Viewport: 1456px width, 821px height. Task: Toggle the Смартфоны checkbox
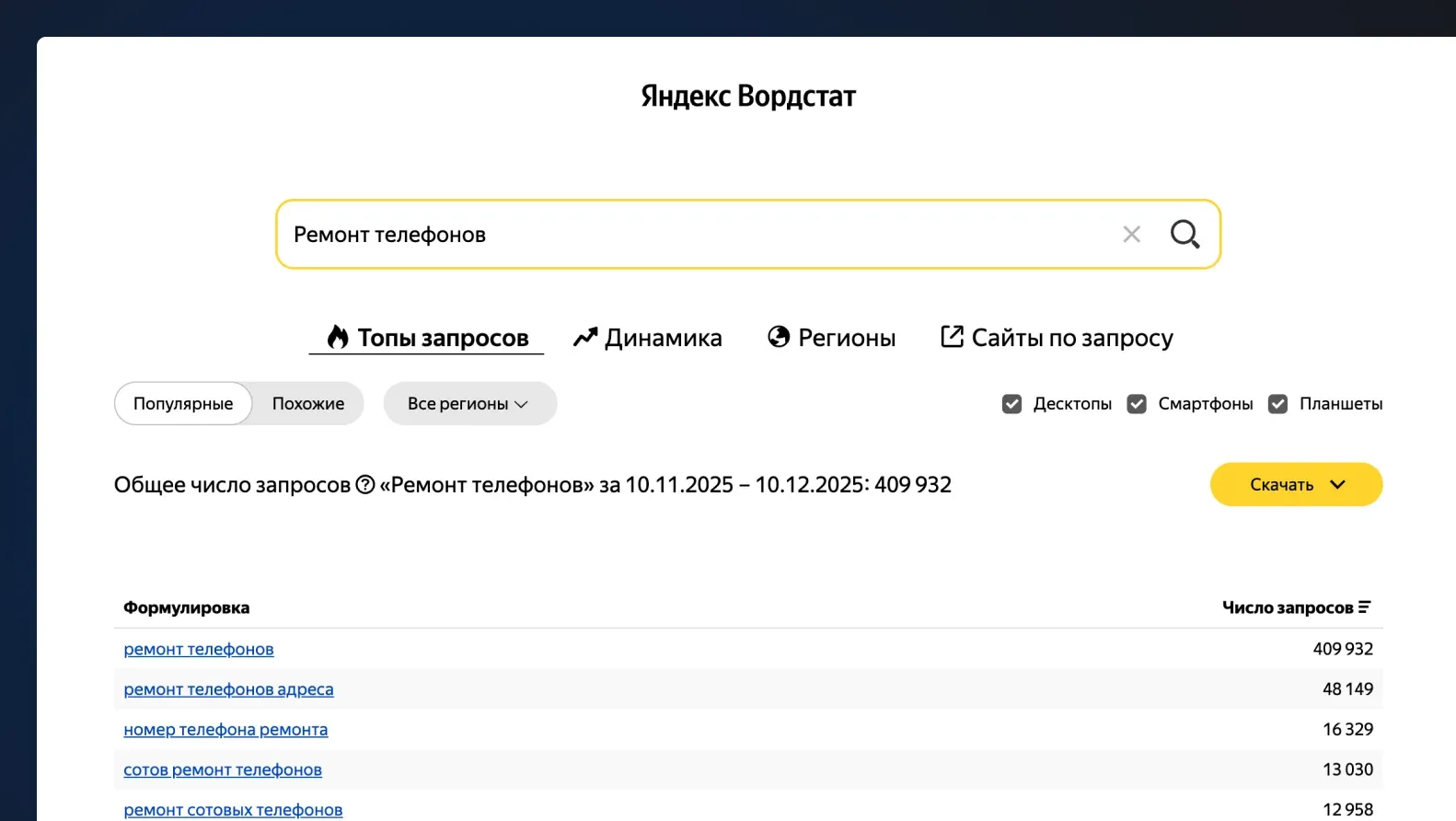(1137, 404)
